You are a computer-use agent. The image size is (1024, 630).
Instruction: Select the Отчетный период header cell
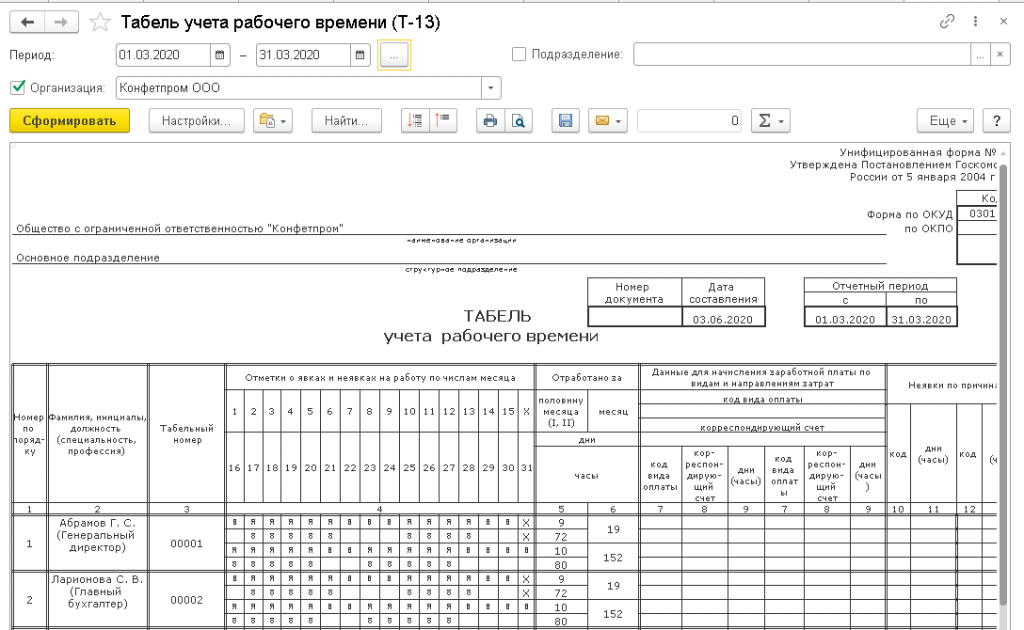pos(880,285)
